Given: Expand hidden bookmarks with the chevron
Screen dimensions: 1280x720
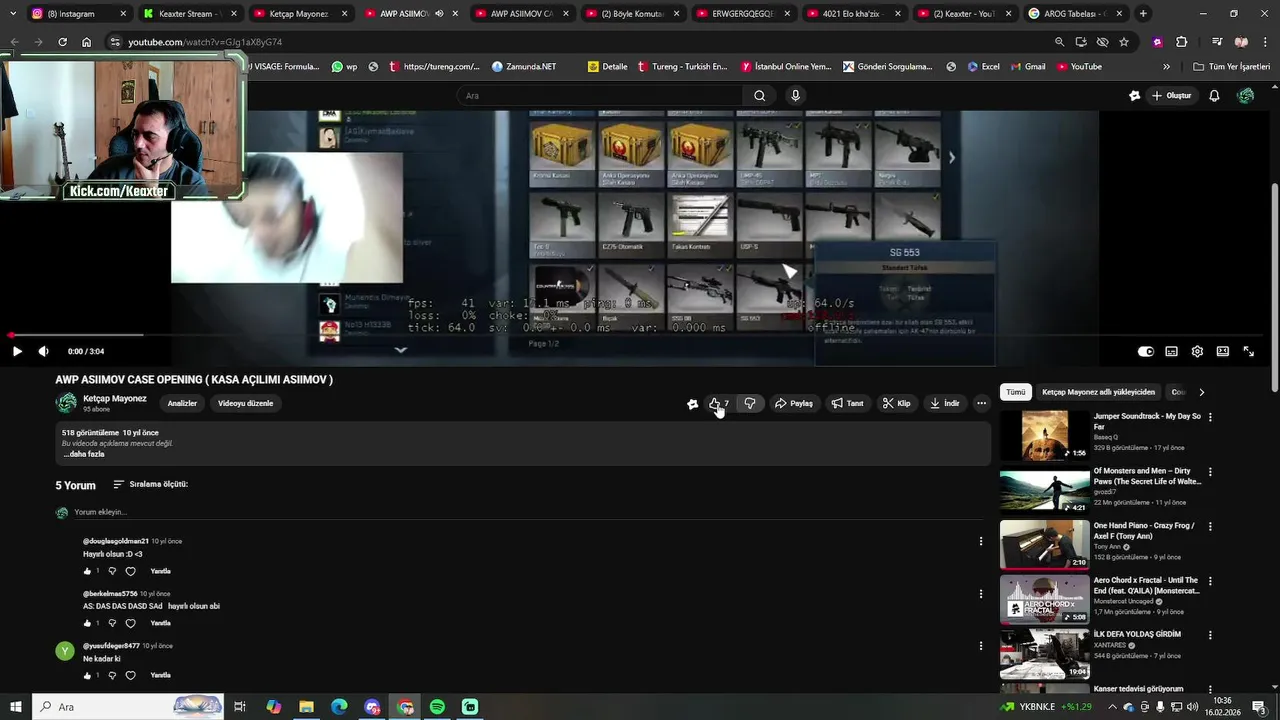Looking at the screenshot, I should point(1166,67).
